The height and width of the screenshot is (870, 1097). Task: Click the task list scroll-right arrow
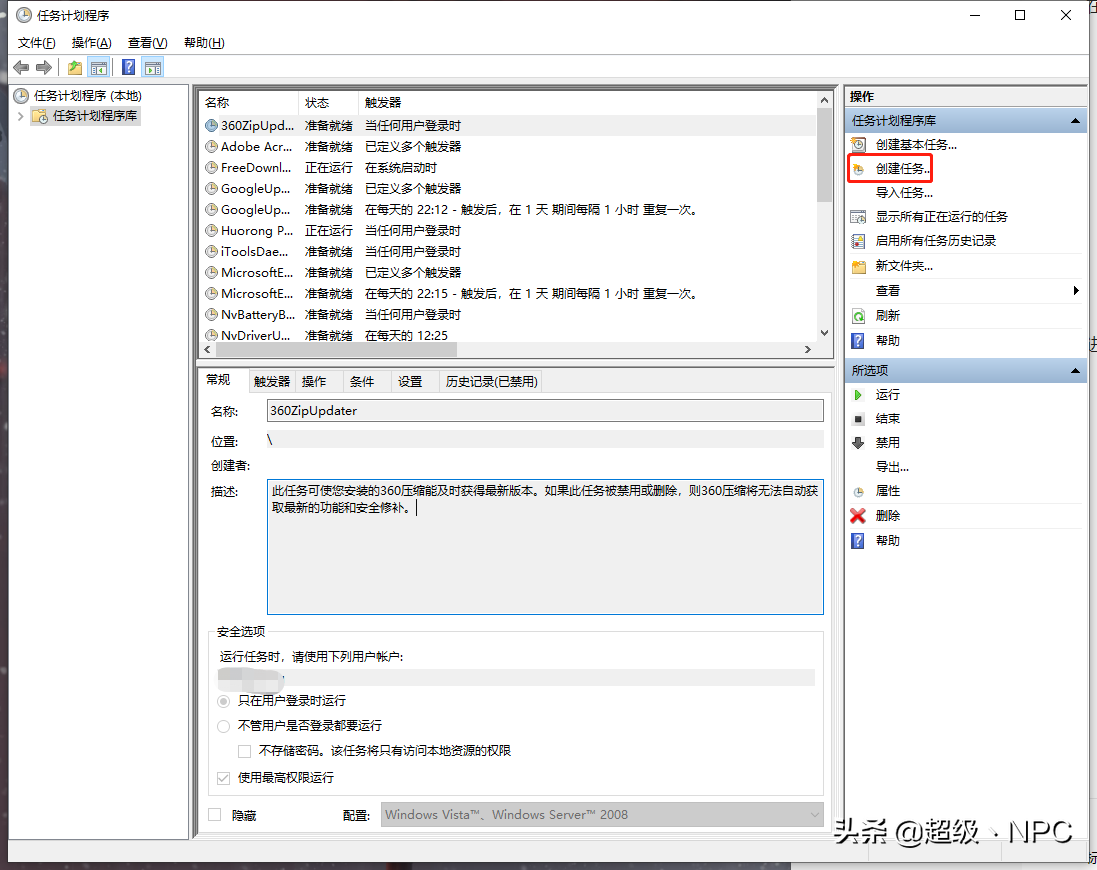[x=808, y=349]
